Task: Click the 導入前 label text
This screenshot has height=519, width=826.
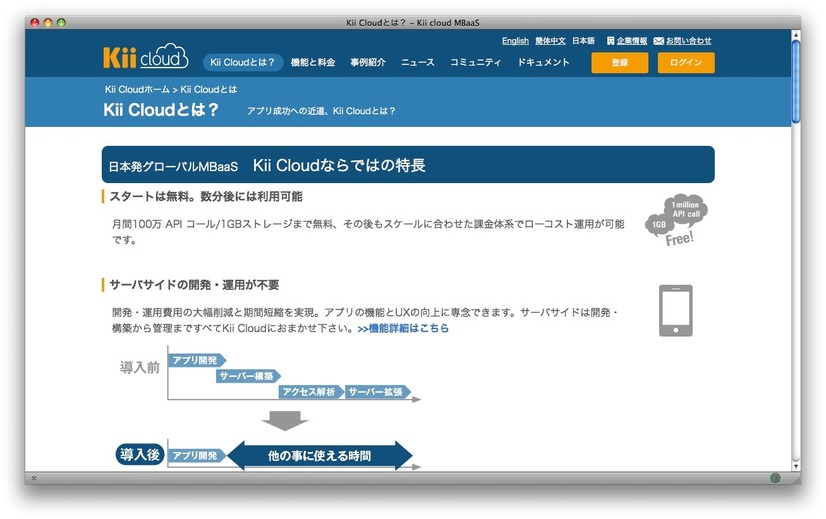Action: coord(140,367)
